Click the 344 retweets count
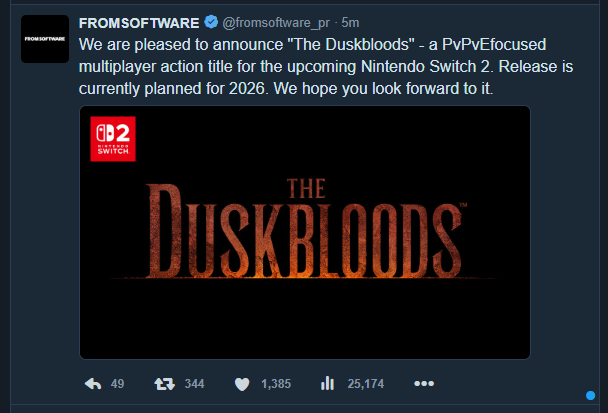Screen dimensions: 608x413 [194, 384]
